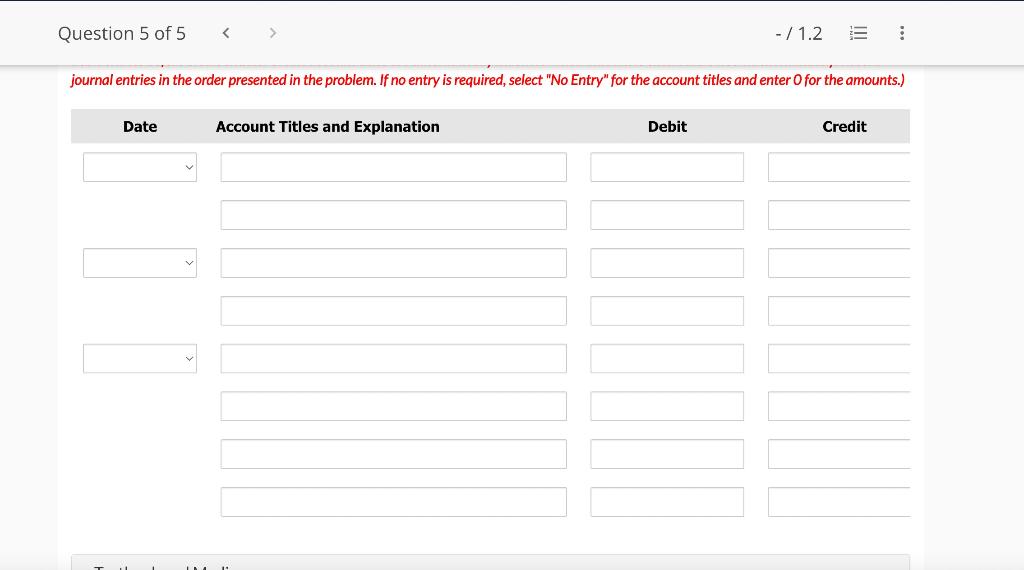Screen dimensions: 1024x570
Task: Open the question list icon
Action: [x=859, y=33]
